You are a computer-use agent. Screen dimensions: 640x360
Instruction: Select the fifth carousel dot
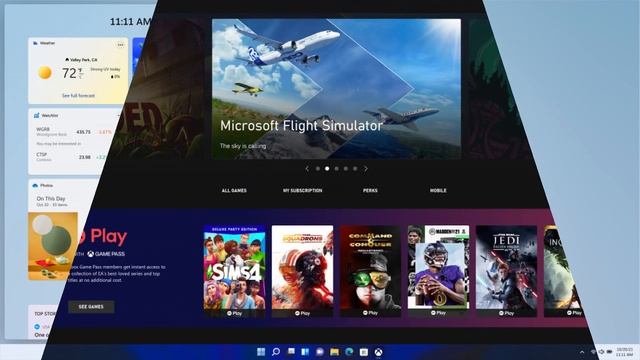coord(355,169)
